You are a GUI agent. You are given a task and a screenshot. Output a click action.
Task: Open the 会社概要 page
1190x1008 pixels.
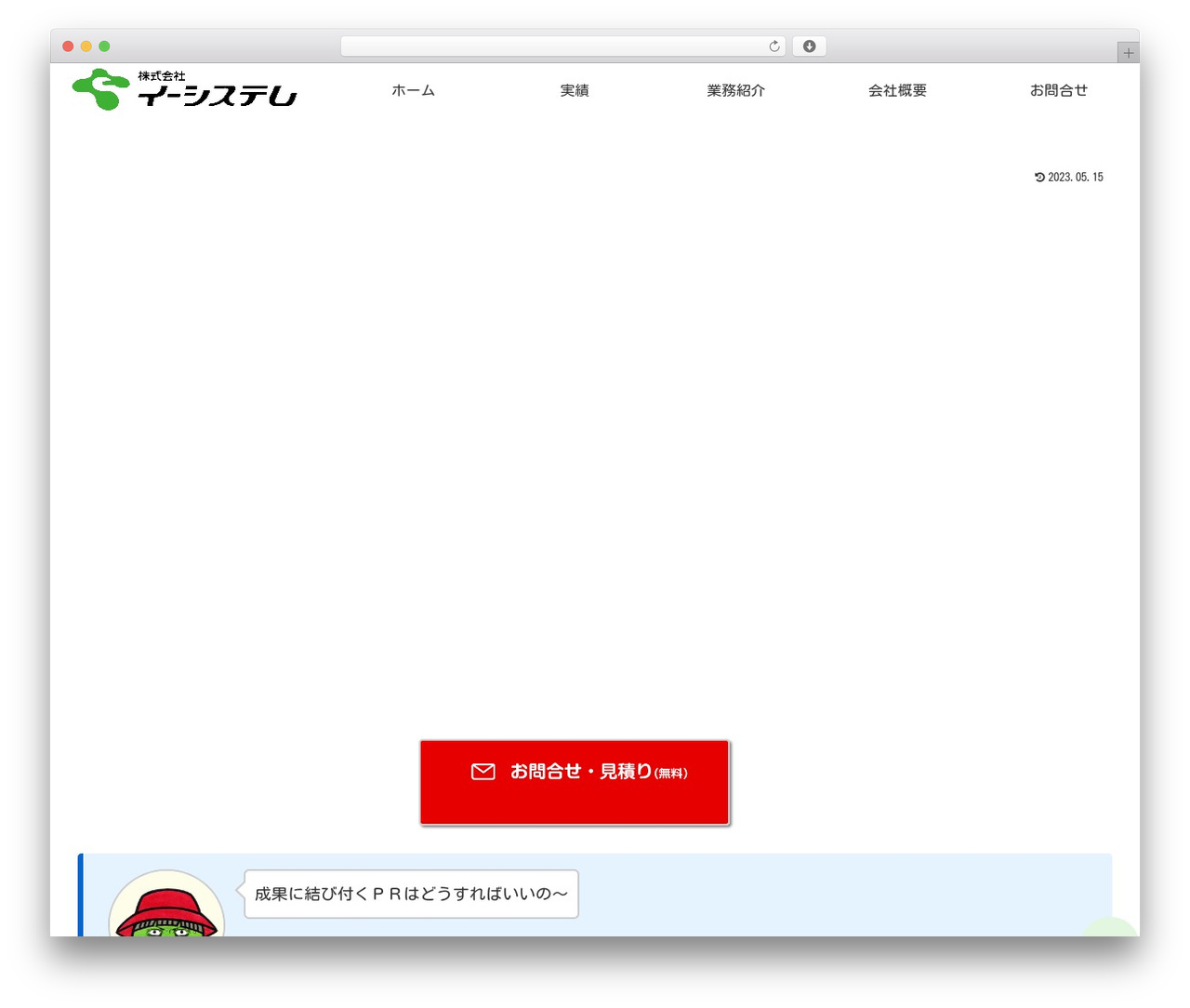point(897,90)
